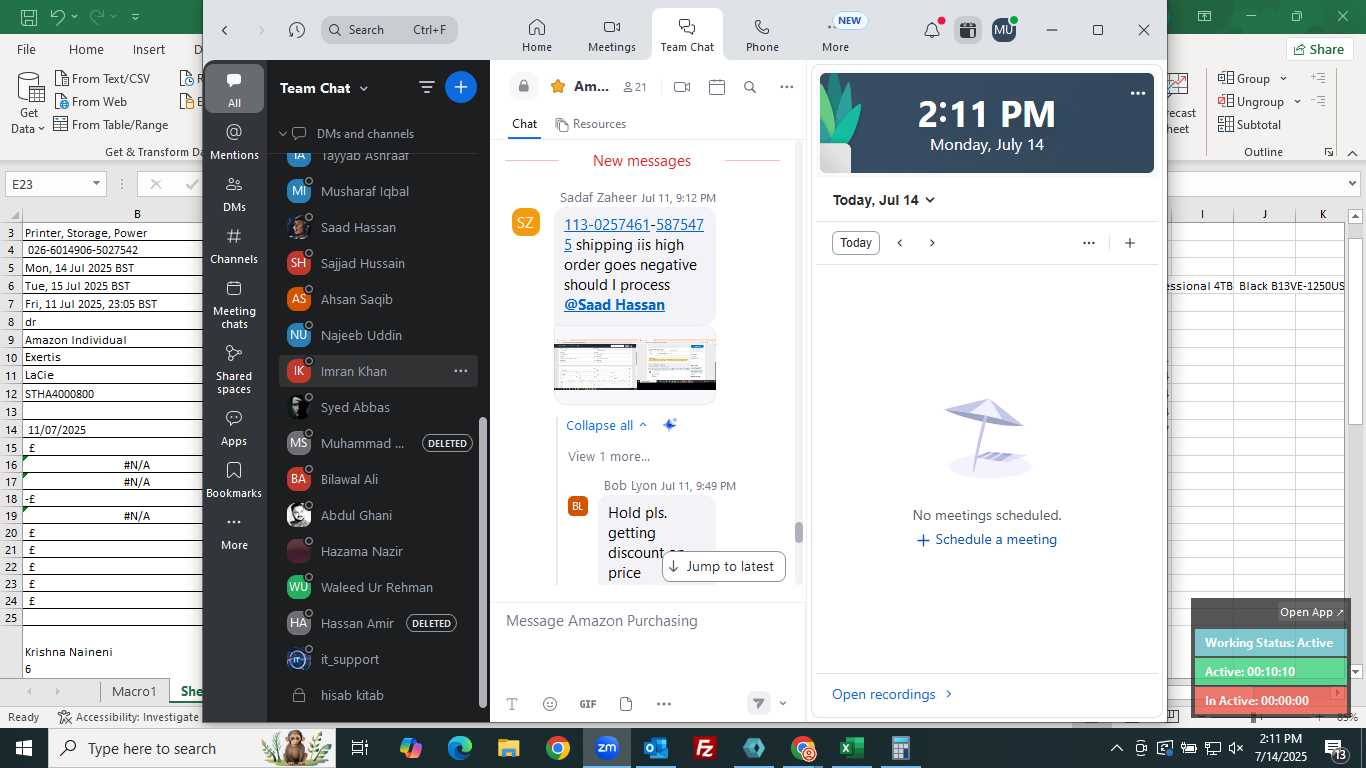Click the Message Amazon Purchasing input field
Image resolution: width=1366 pixels, height=768 pixels.
(x=647, y=621)
